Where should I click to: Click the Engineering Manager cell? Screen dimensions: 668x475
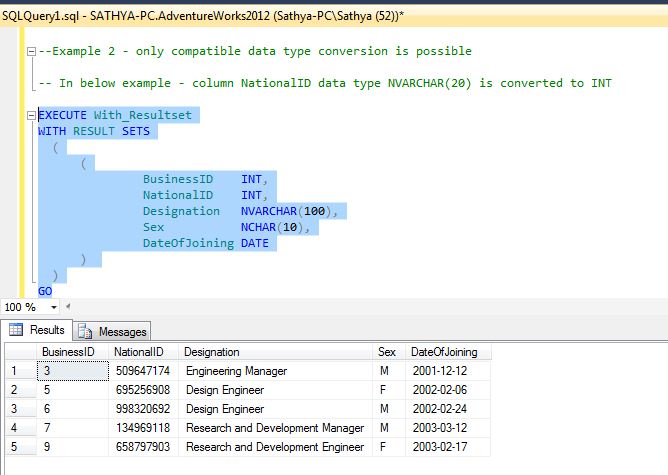(x=275, y=371)
